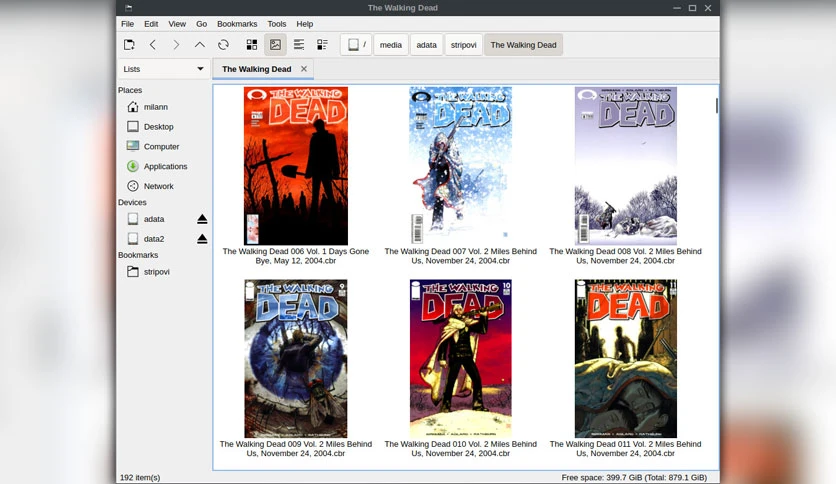Select Walking Dead 007 cover thumbnail
Image resolution: width=836 pixels, height=484 pixels.
[461, 166]
